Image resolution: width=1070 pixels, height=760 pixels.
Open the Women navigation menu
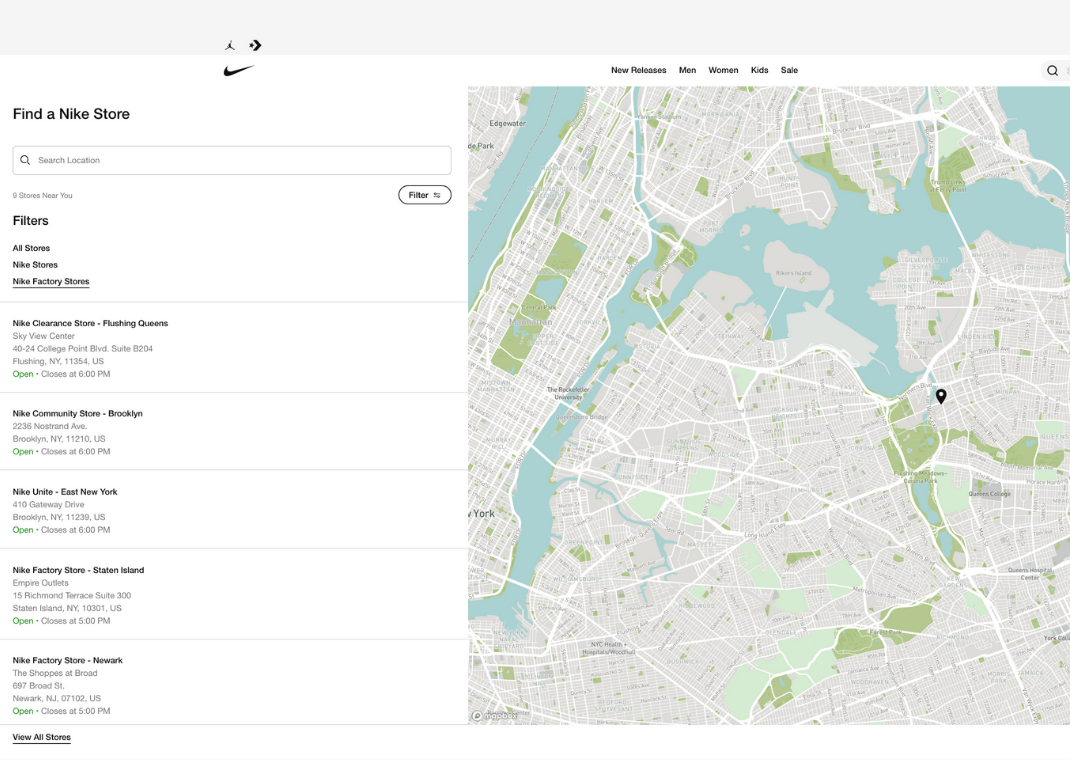tap(723, 70)
